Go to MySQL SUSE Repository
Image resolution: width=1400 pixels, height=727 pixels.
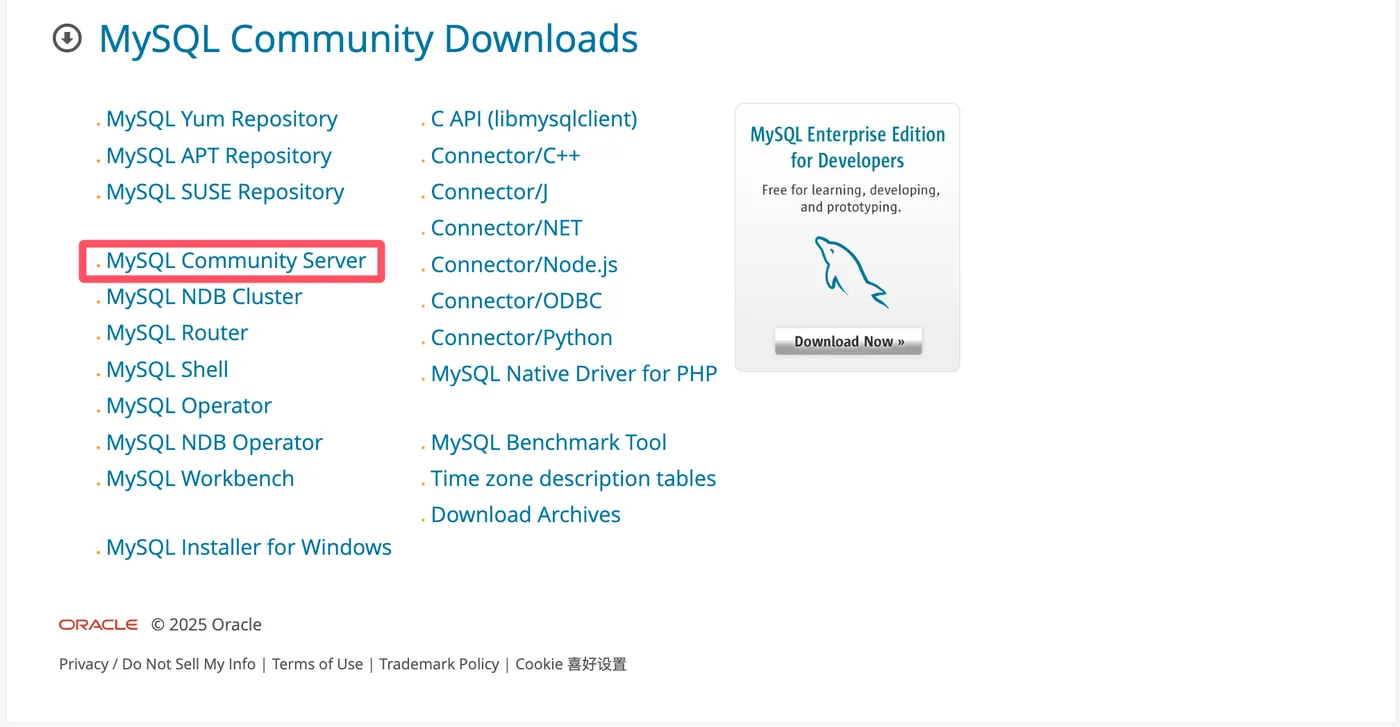tap(225, 192)
